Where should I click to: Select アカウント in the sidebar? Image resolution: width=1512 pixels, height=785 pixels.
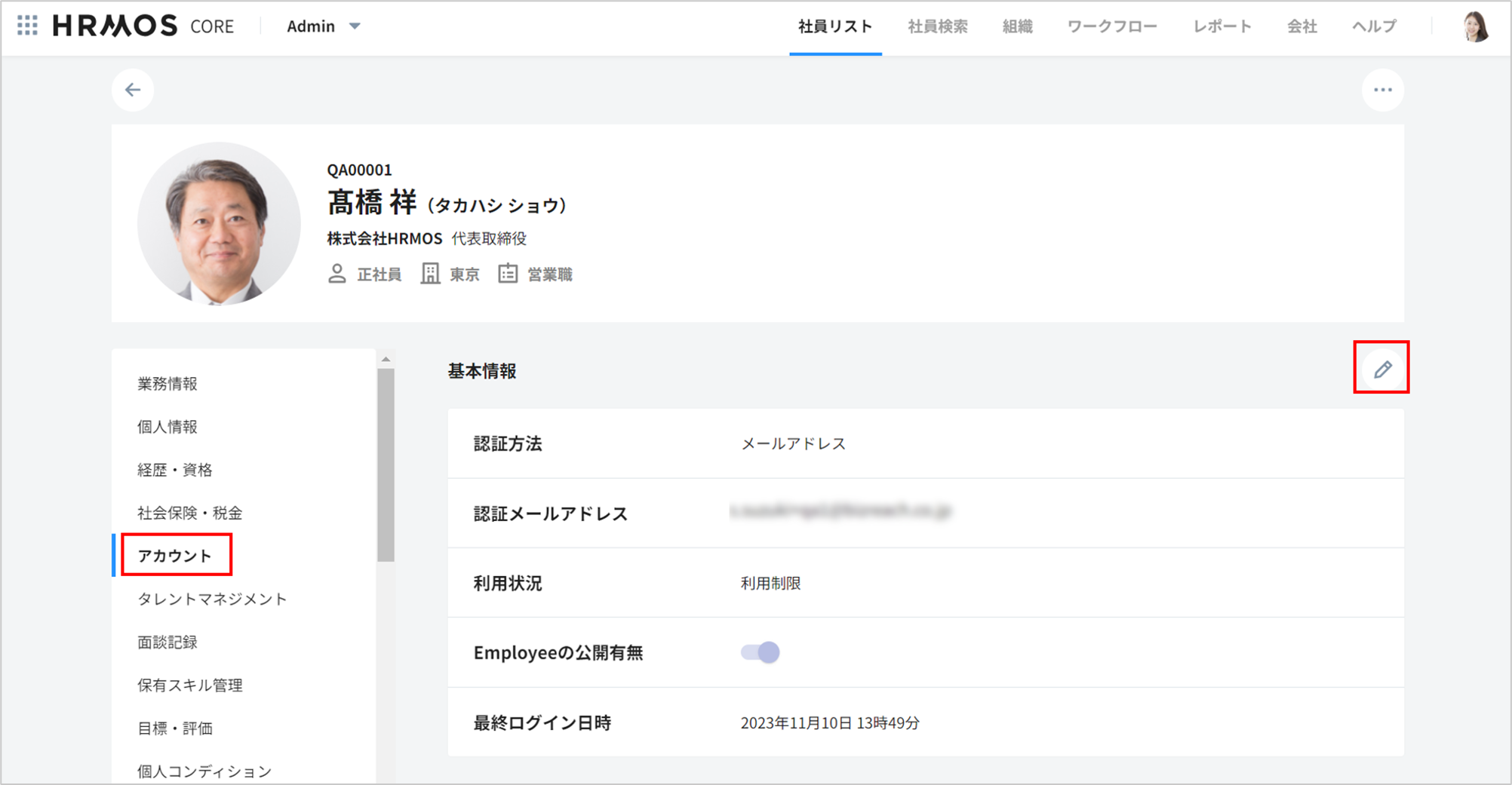(x=175, y=556)
